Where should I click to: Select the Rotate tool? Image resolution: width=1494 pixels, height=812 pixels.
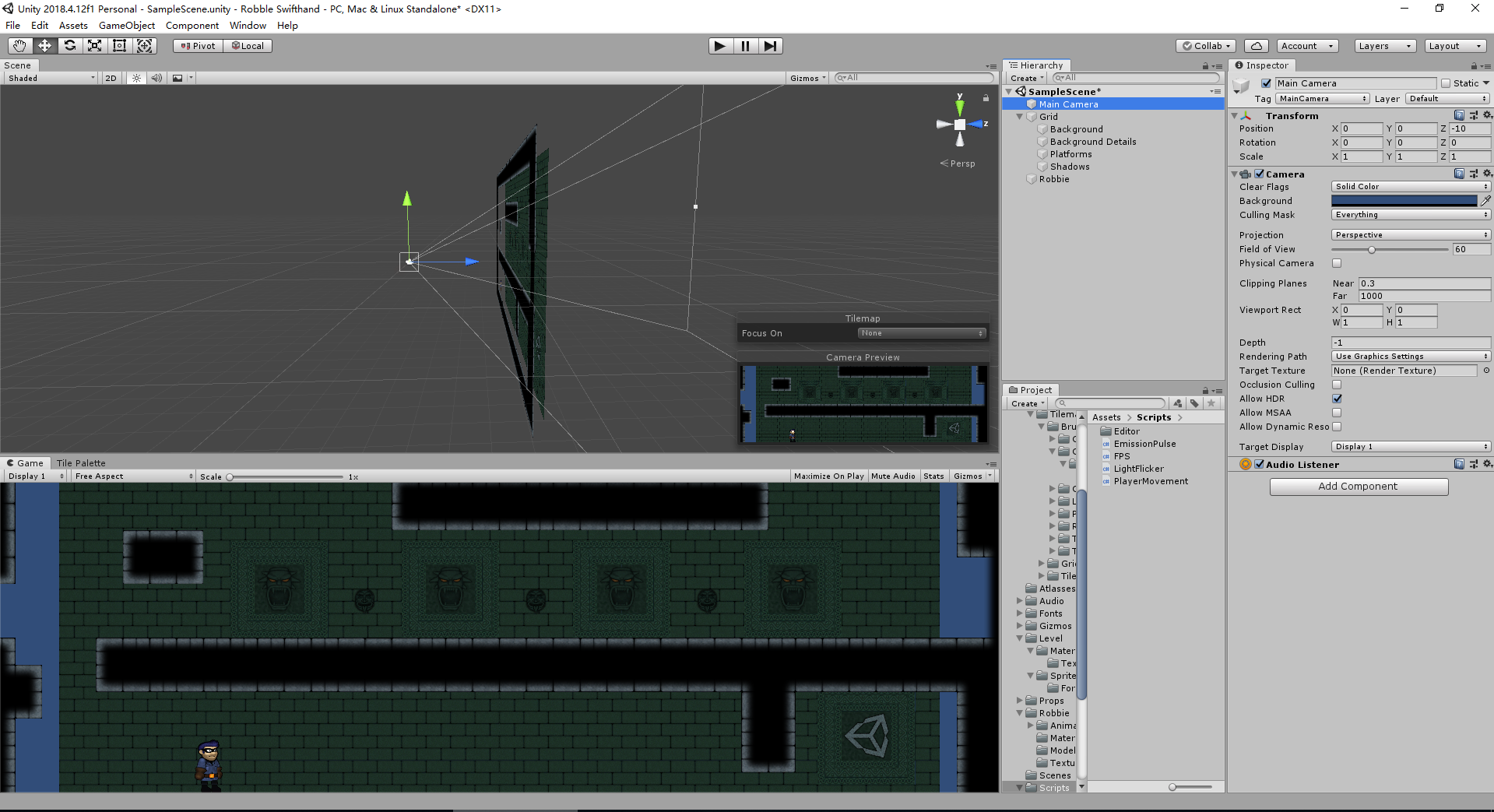tap(69, 46)
